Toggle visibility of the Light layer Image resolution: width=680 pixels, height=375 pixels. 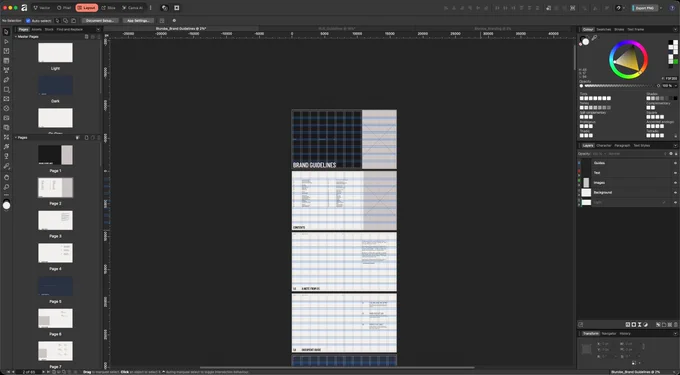675,202
